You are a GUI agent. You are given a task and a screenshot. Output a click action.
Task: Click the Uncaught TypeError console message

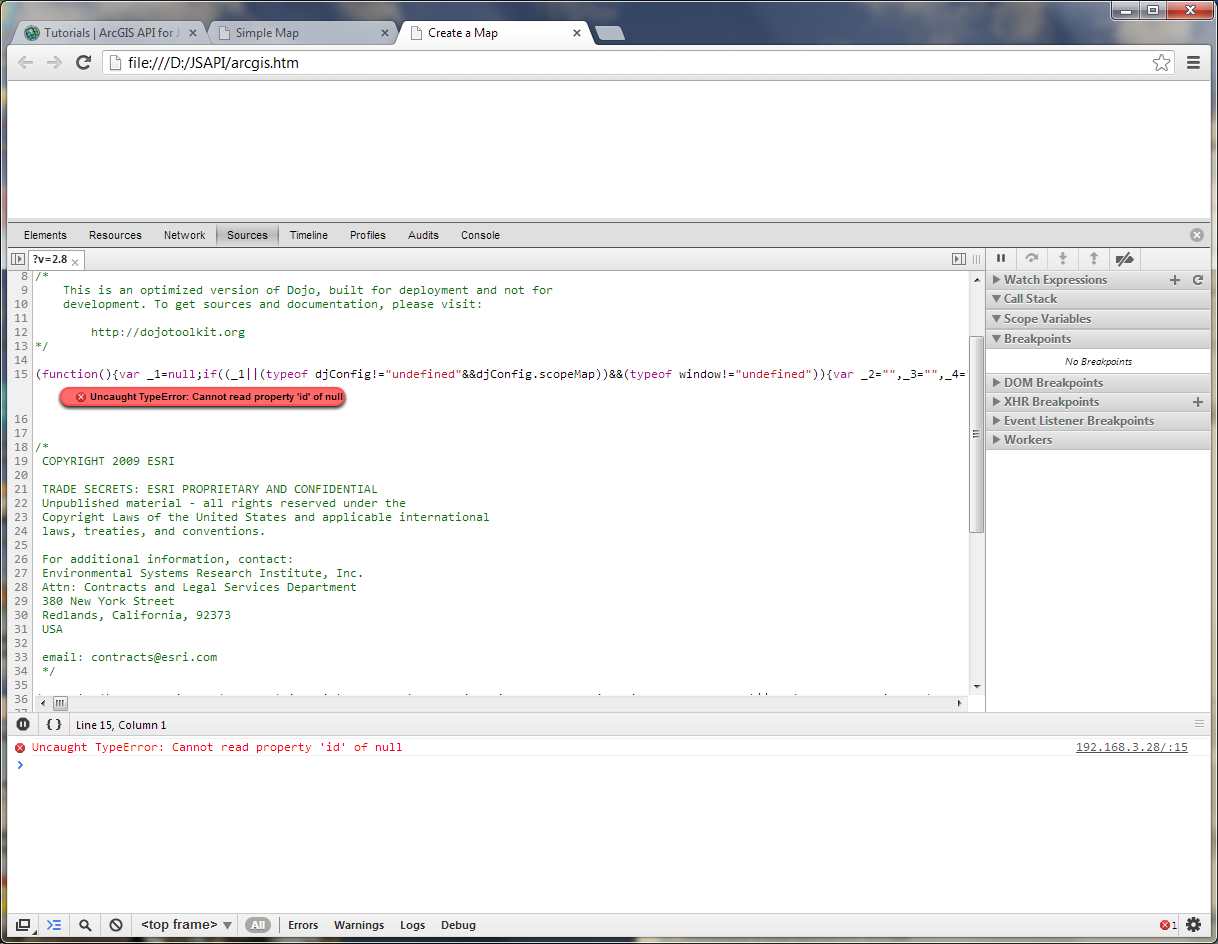point(217,747)
